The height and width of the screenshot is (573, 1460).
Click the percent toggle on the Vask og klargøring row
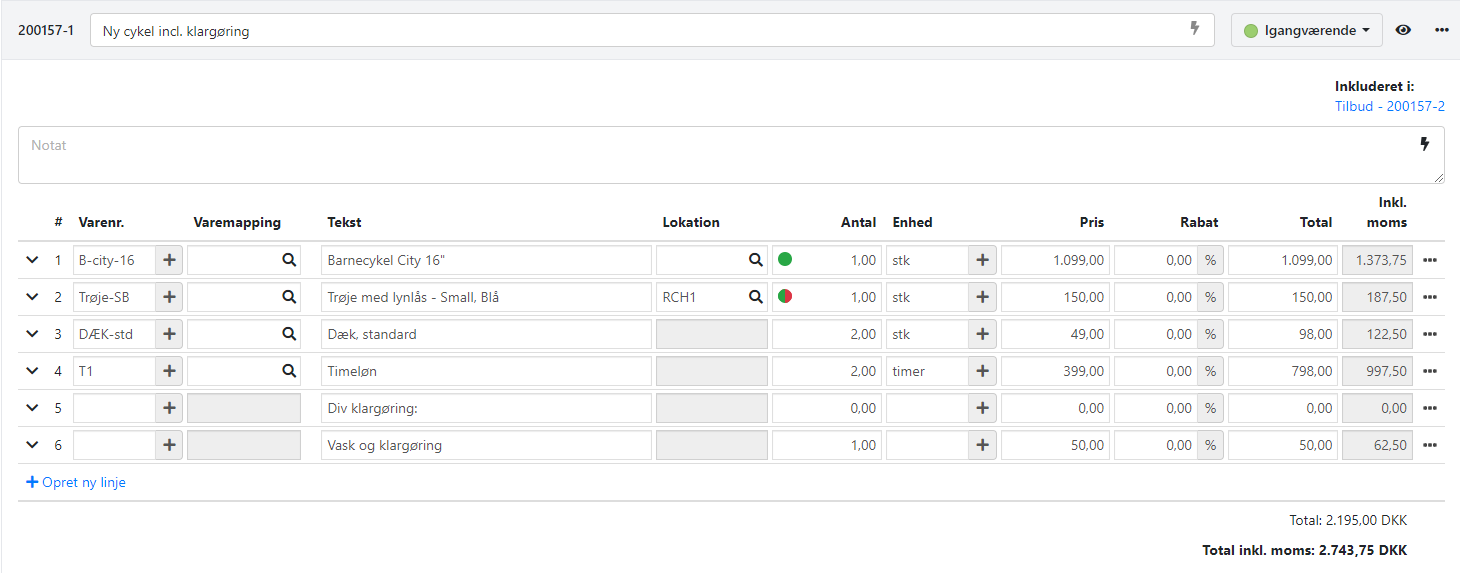point(1210,445)
